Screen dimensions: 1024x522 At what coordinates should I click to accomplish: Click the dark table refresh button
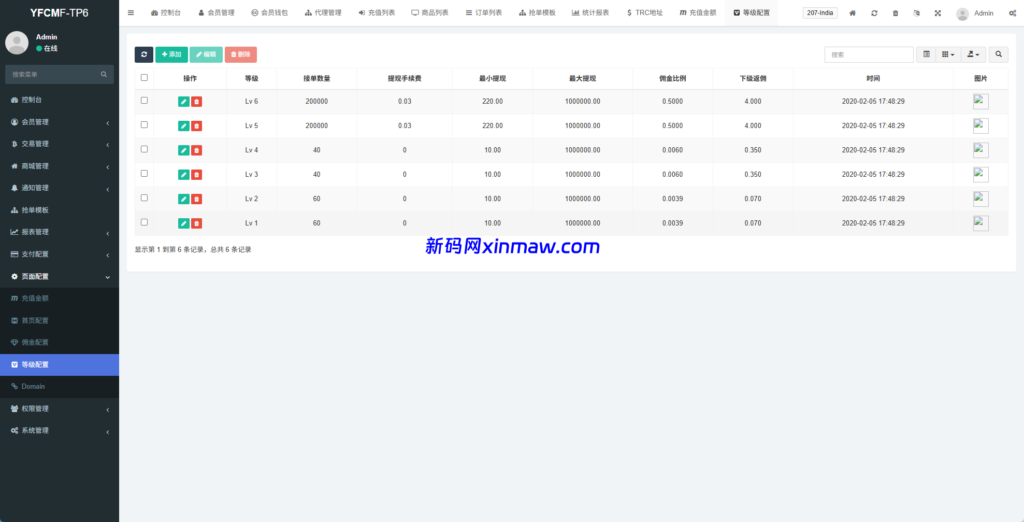pos(144,55)
